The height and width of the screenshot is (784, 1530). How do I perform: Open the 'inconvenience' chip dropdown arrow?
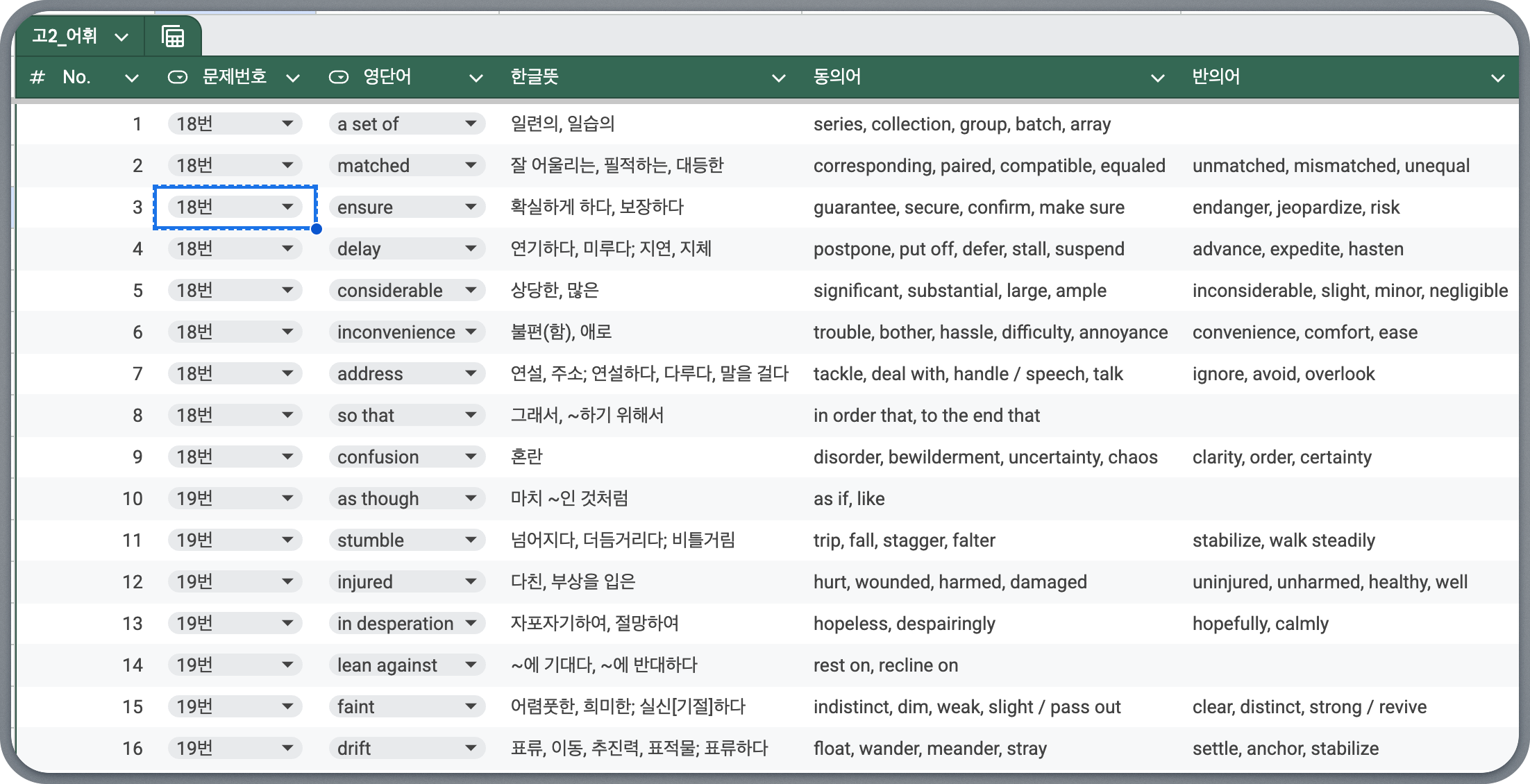[471, 332]
